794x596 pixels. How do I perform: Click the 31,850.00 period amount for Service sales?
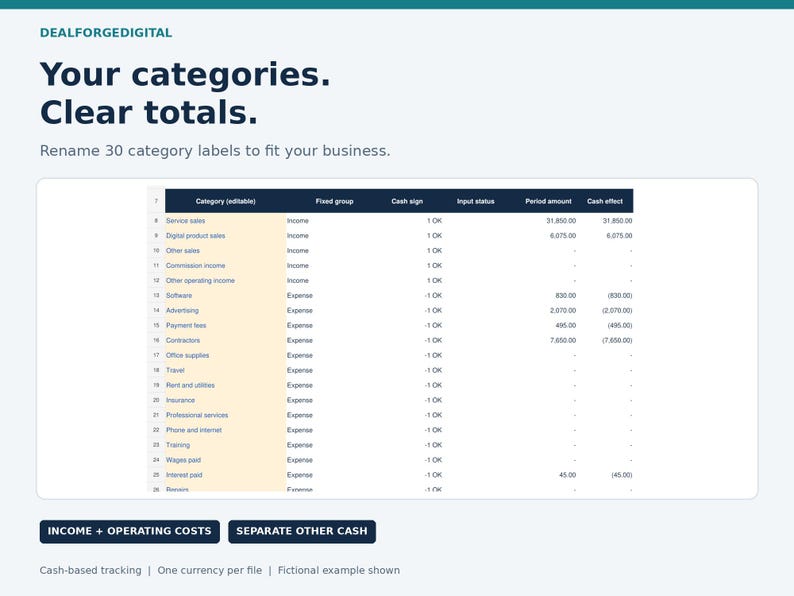[x=561, y=221]
